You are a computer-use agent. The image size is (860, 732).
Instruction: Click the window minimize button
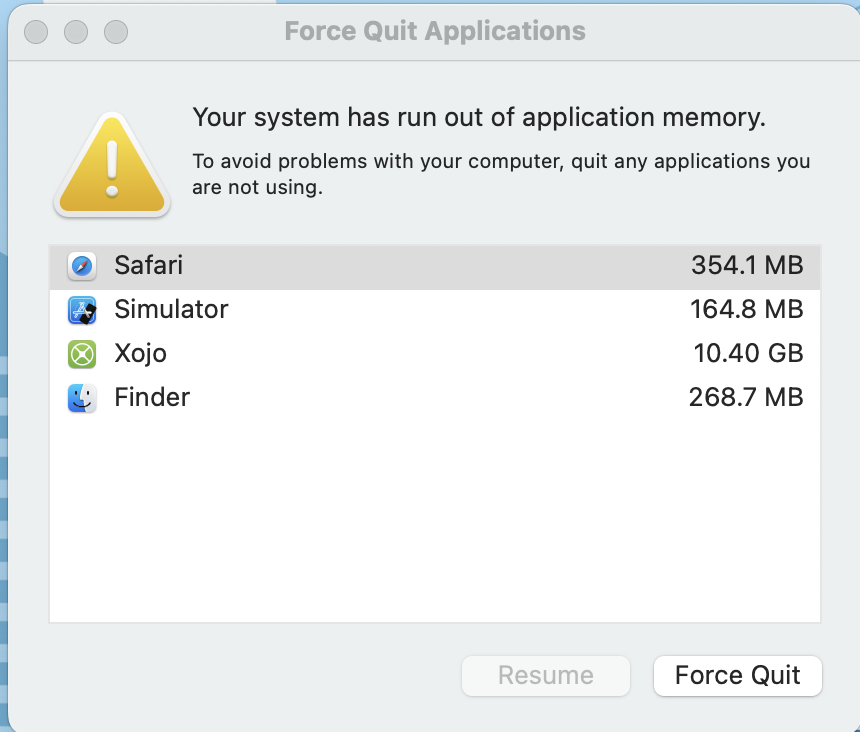(x=76, y=31)
